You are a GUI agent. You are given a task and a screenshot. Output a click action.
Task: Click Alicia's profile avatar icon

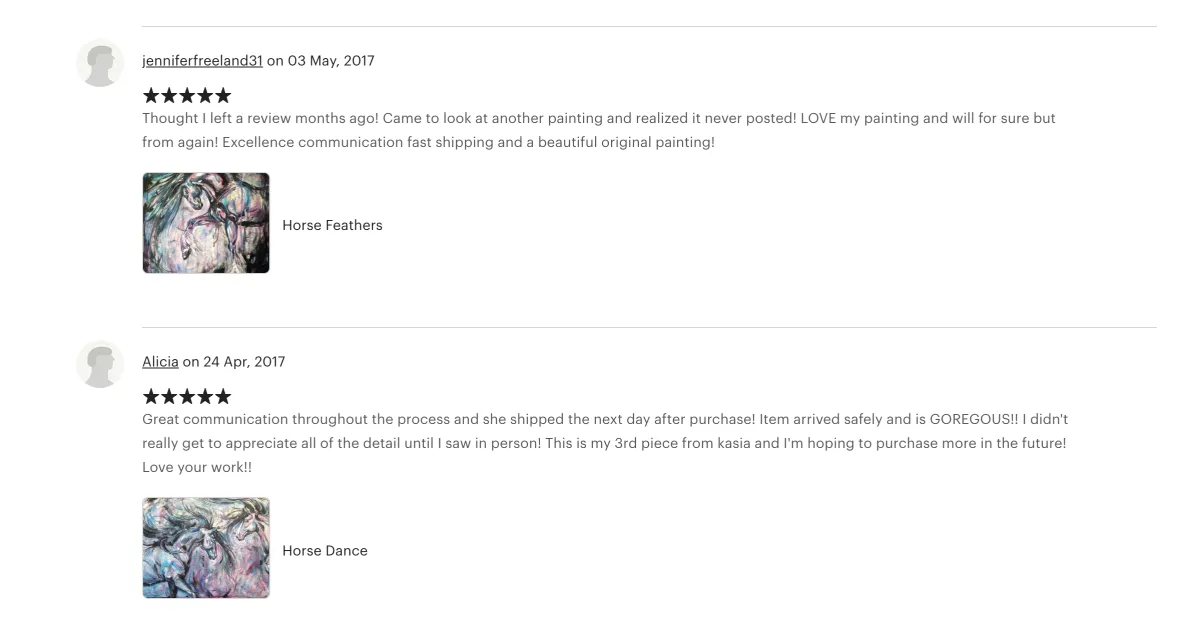tap(100, 364)
